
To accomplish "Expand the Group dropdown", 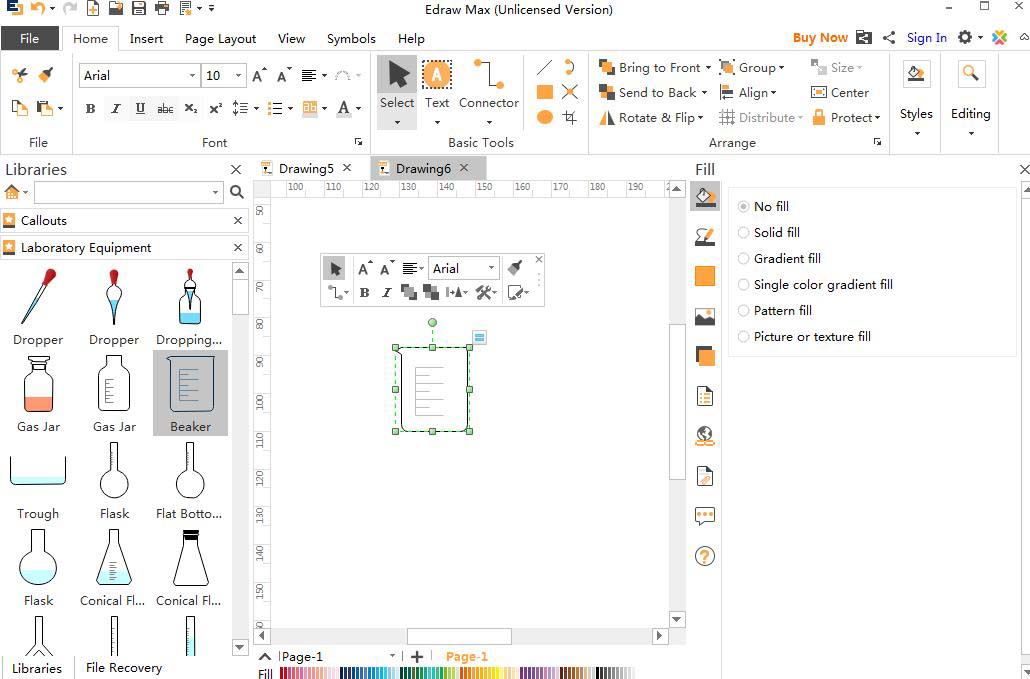I will [781, 68].
